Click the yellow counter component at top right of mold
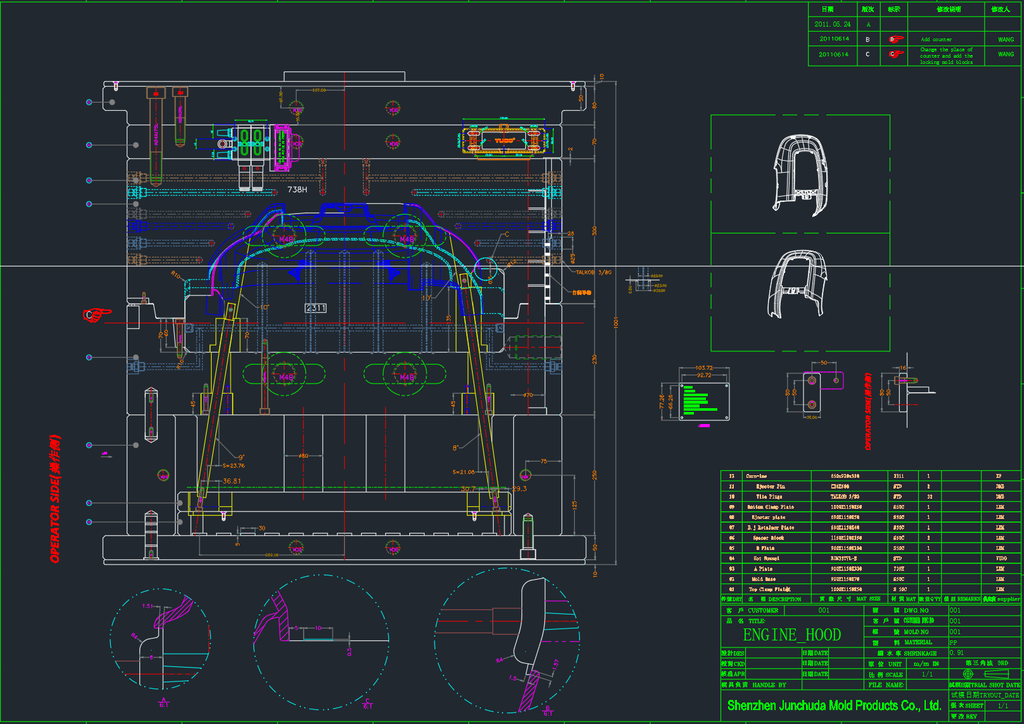 tap(504, 140)
